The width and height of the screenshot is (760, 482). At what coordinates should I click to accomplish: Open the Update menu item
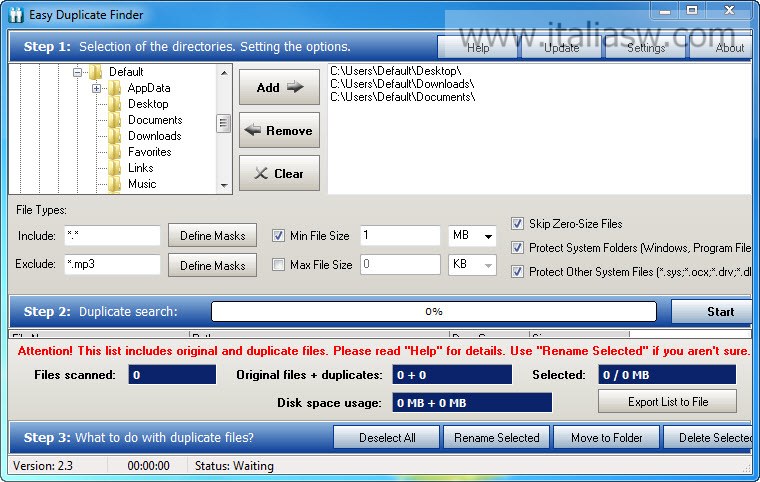coord(561,48)
